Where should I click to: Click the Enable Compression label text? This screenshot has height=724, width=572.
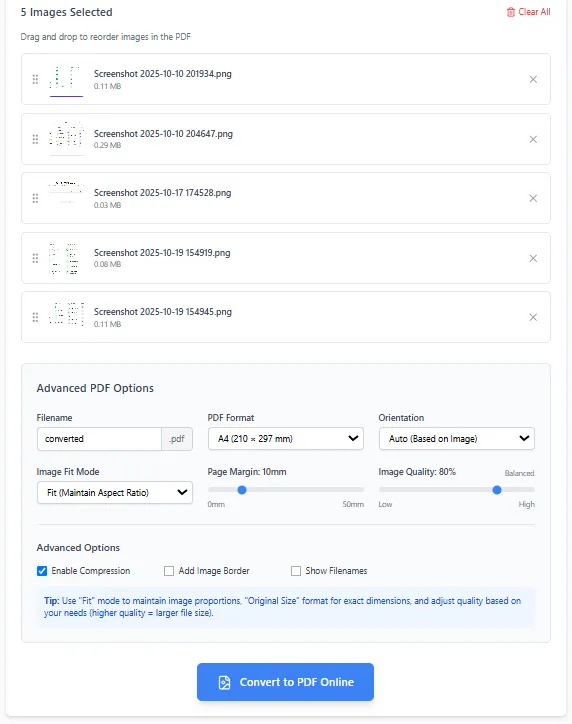(x=90, y=571)
